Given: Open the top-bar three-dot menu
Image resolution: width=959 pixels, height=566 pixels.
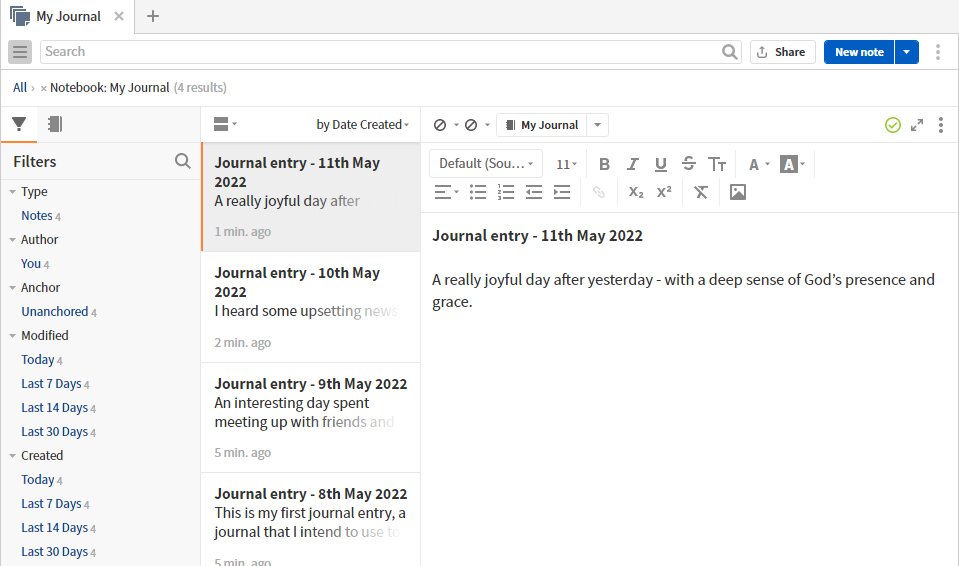Looking at the screenshot, I should click(938, 52).
